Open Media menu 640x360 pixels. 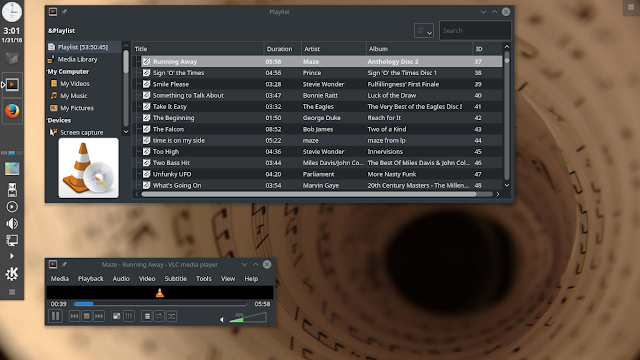pos(60,278)
